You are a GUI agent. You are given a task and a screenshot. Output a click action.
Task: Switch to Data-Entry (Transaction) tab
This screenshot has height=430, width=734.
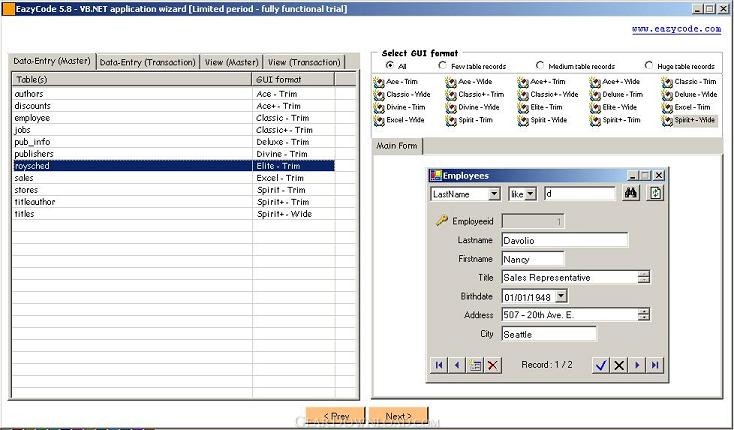pyautogui.click(x=147, y=62)
